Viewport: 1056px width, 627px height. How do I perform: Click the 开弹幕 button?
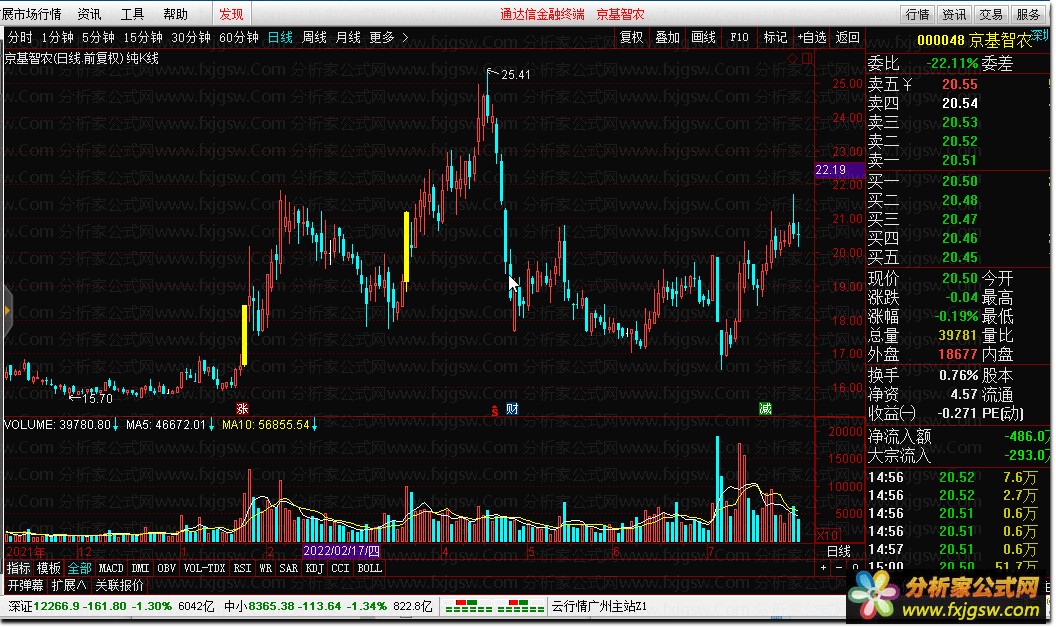coord(26,585)
